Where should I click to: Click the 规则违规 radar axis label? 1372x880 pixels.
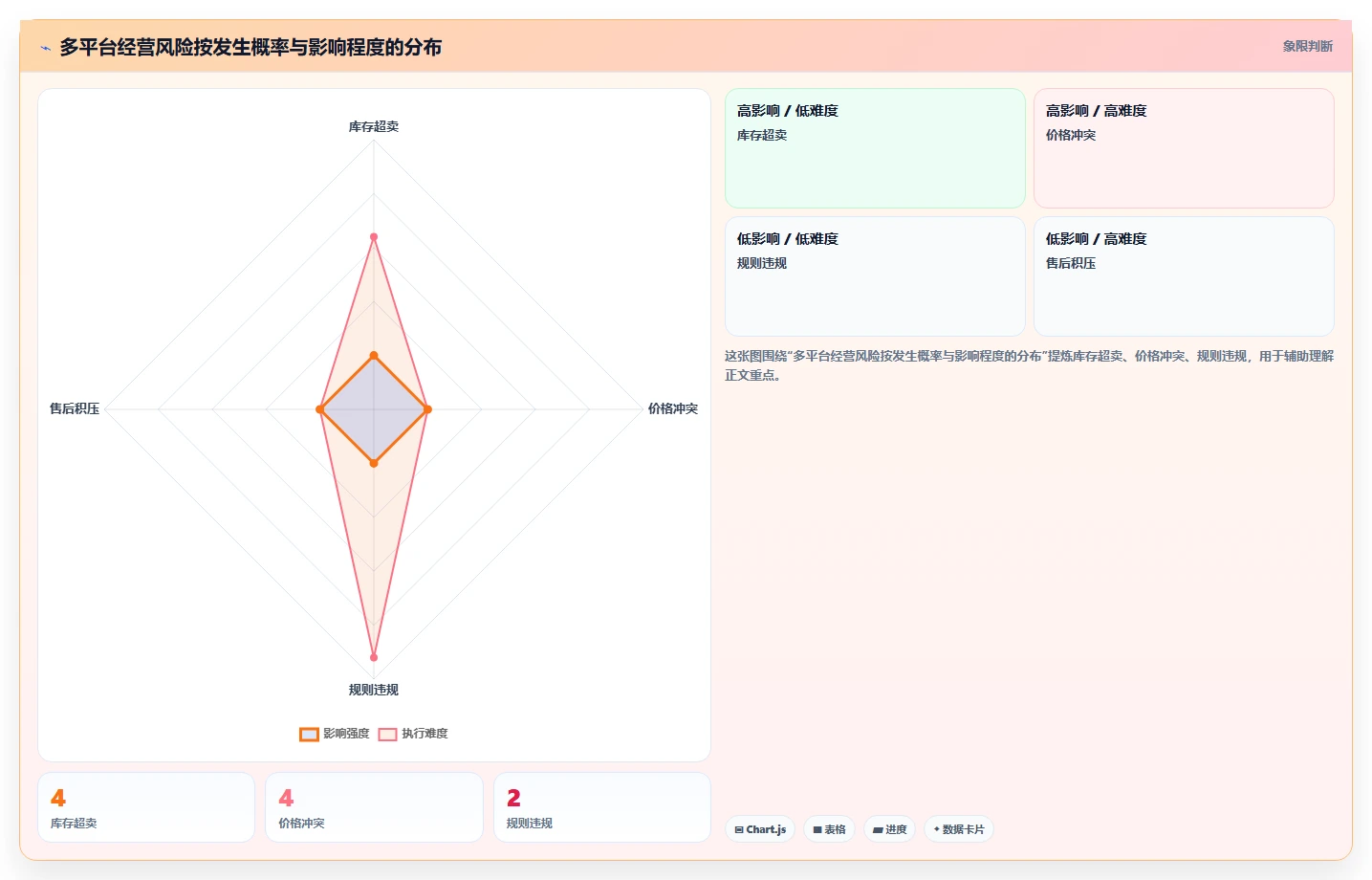374,690
